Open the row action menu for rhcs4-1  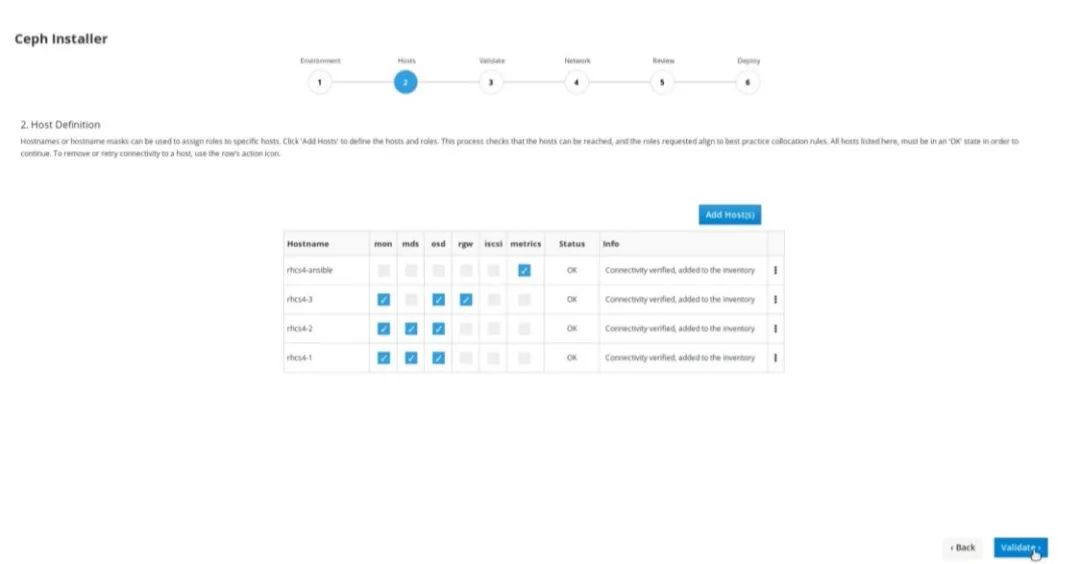pos(776,358)
